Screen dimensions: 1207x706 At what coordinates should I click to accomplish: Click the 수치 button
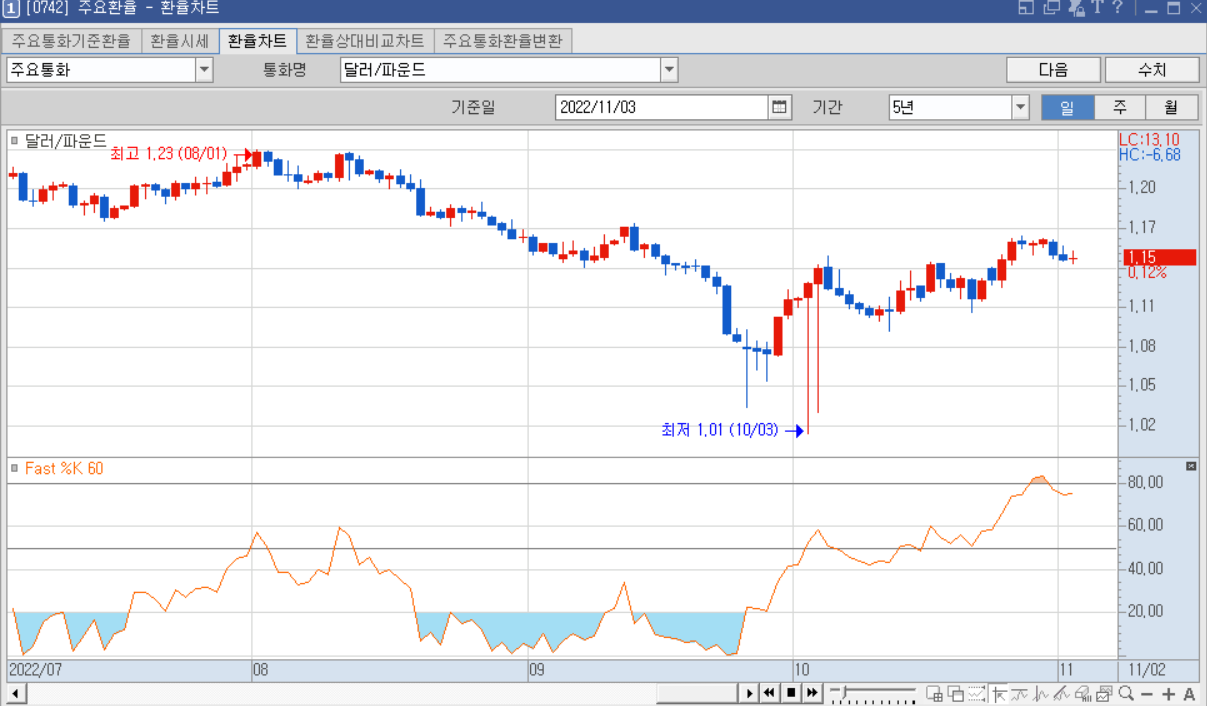(1152, 70)
